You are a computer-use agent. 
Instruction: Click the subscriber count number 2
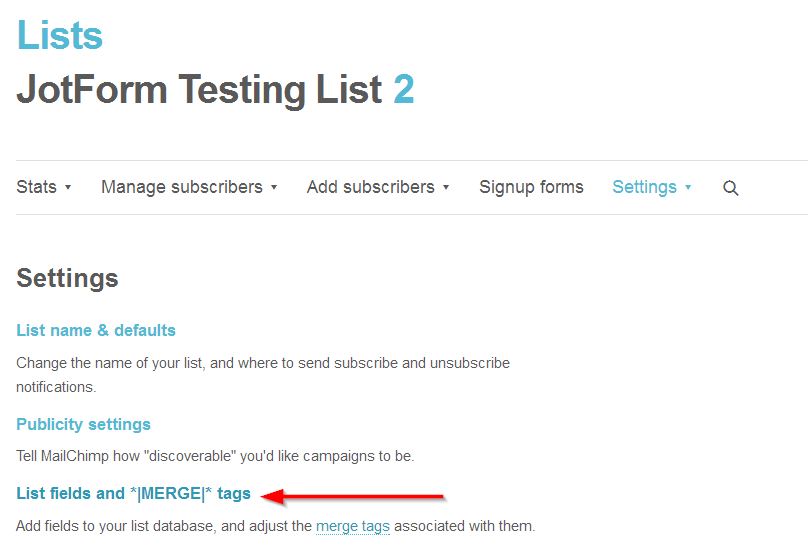[x=404, y=90]
